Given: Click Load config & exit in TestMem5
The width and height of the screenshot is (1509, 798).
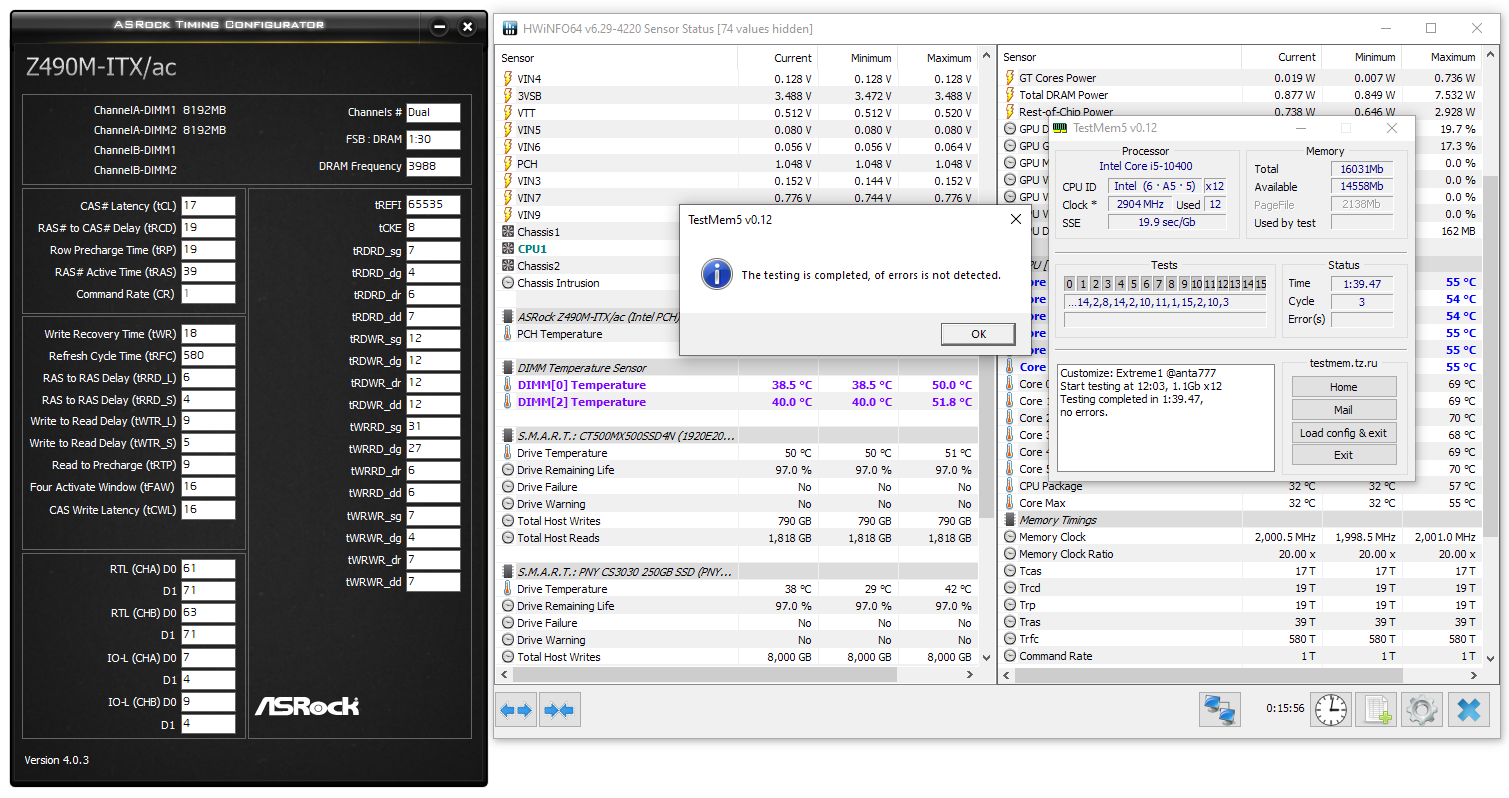Looking at the screenshot, I should tap(1343, 433).
